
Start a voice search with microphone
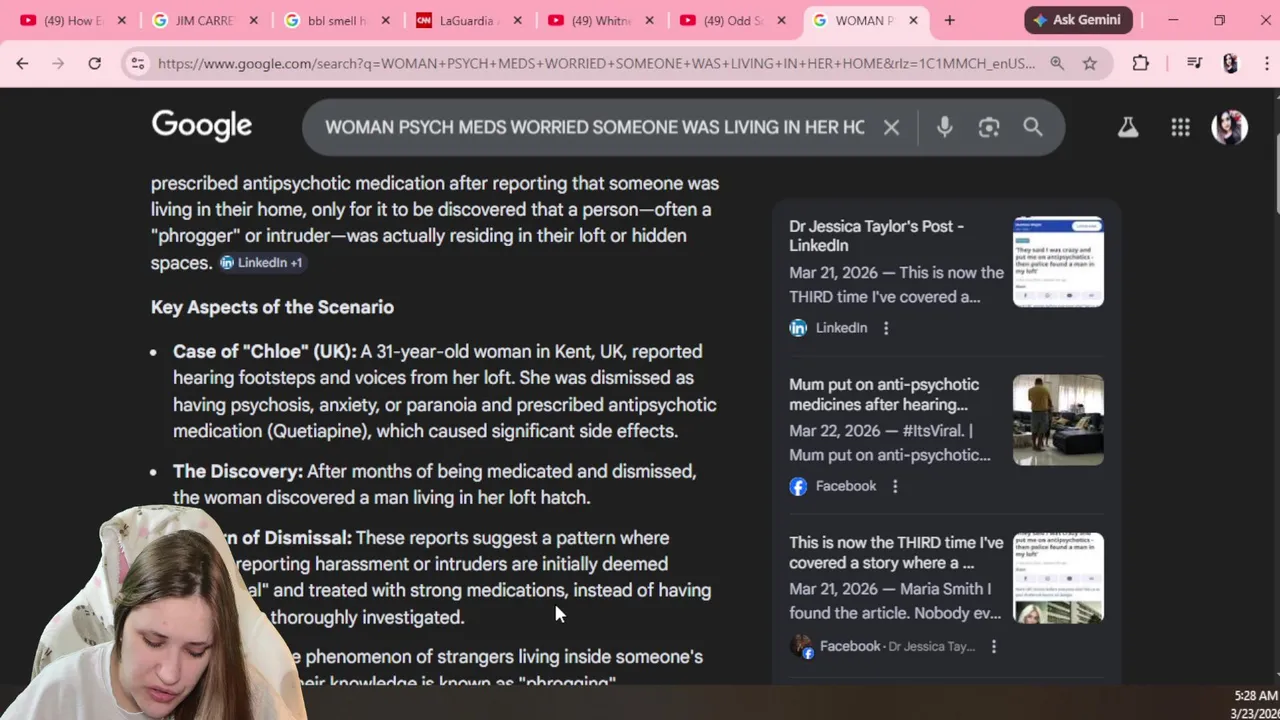coord(944,127)
